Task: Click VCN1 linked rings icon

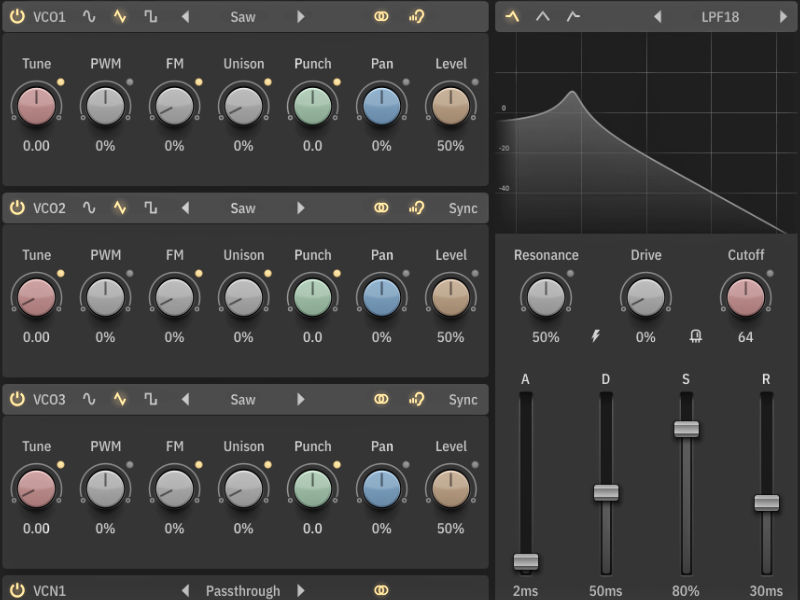Action: pos(381,590)
